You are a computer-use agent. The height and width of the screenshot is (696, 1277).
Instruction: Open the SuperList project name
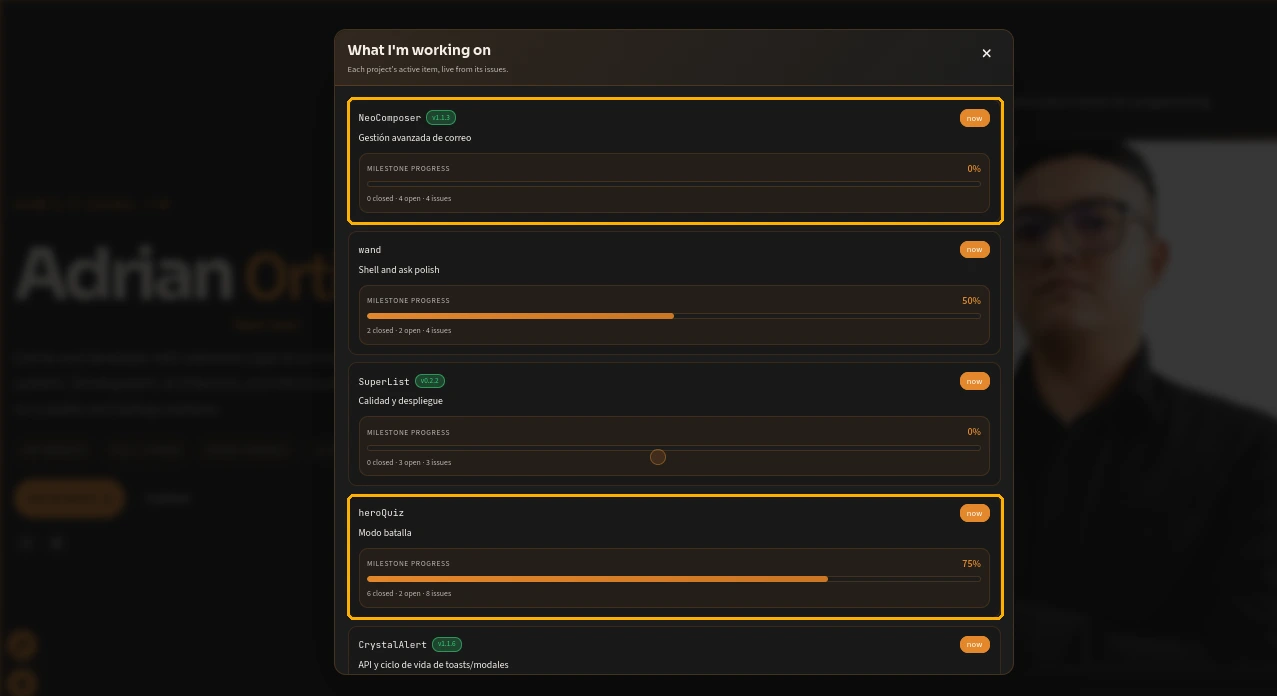(384, 381)
